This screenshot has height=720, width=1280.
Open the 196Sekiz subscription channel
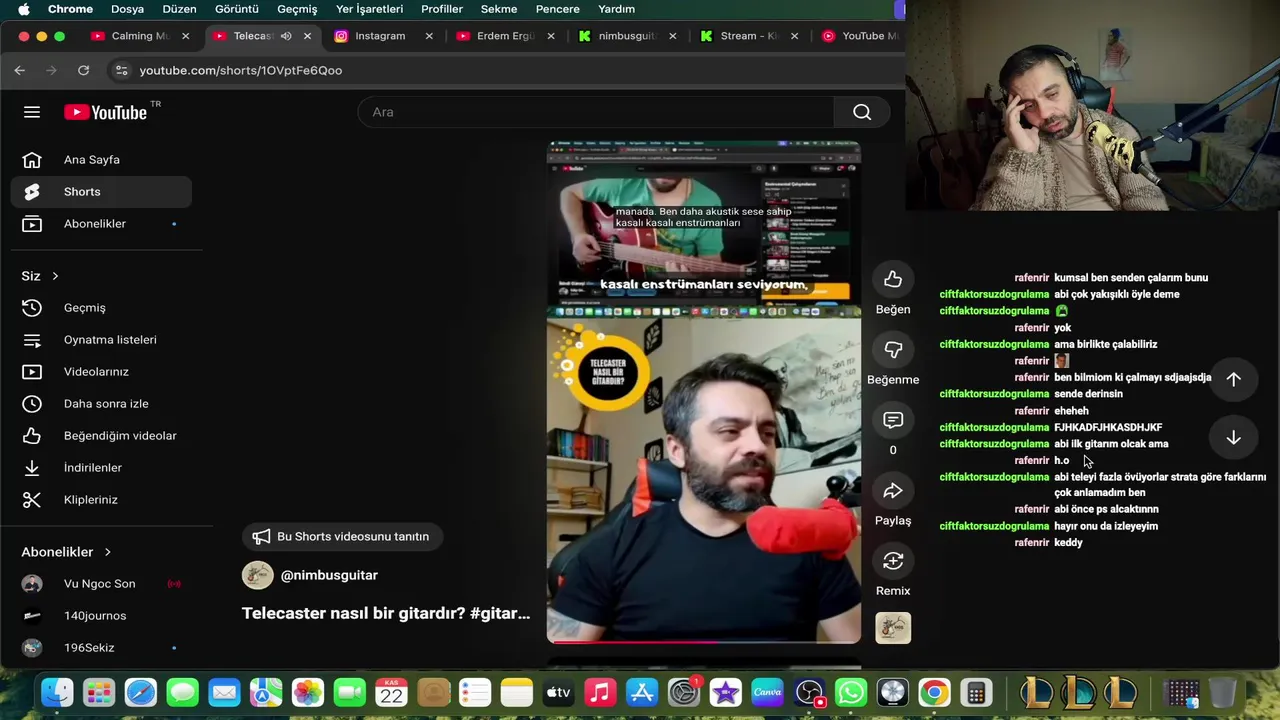click(101, 648)
